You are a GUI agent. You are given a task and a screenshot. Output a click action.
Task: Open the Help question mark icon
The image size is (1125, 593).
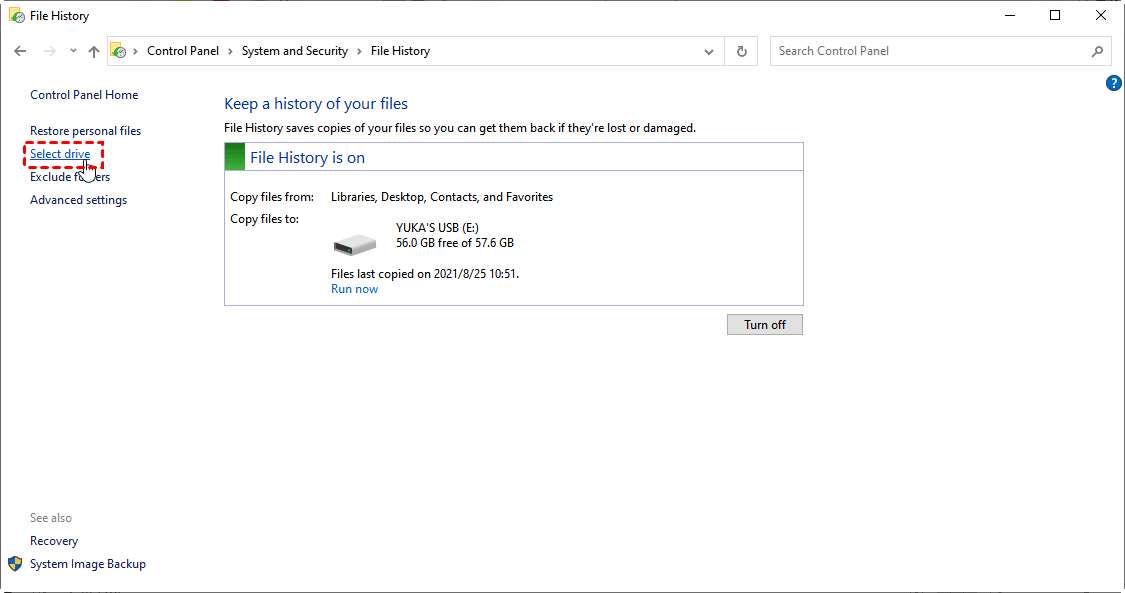coord(1114,83)
